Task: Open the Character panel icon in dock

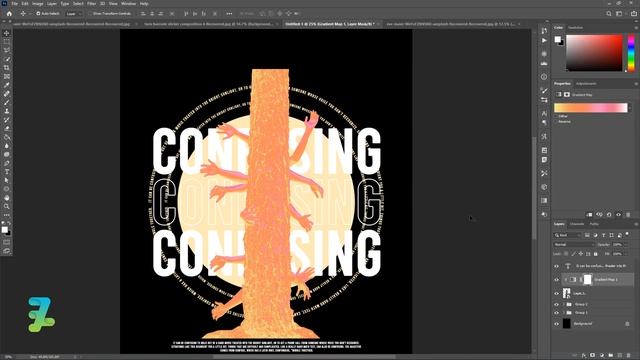Action: click(544, 113)
